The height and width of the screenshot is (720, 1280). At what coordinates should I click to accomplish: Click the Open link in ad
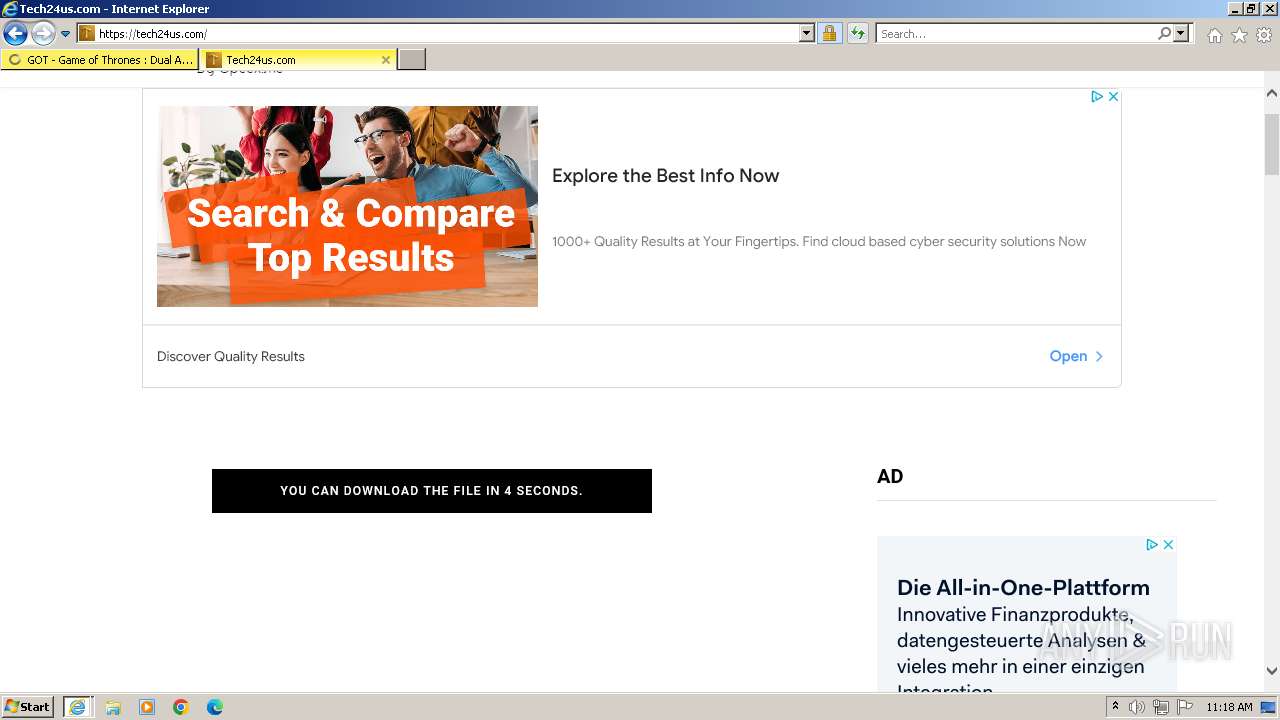coord(1068,356)
